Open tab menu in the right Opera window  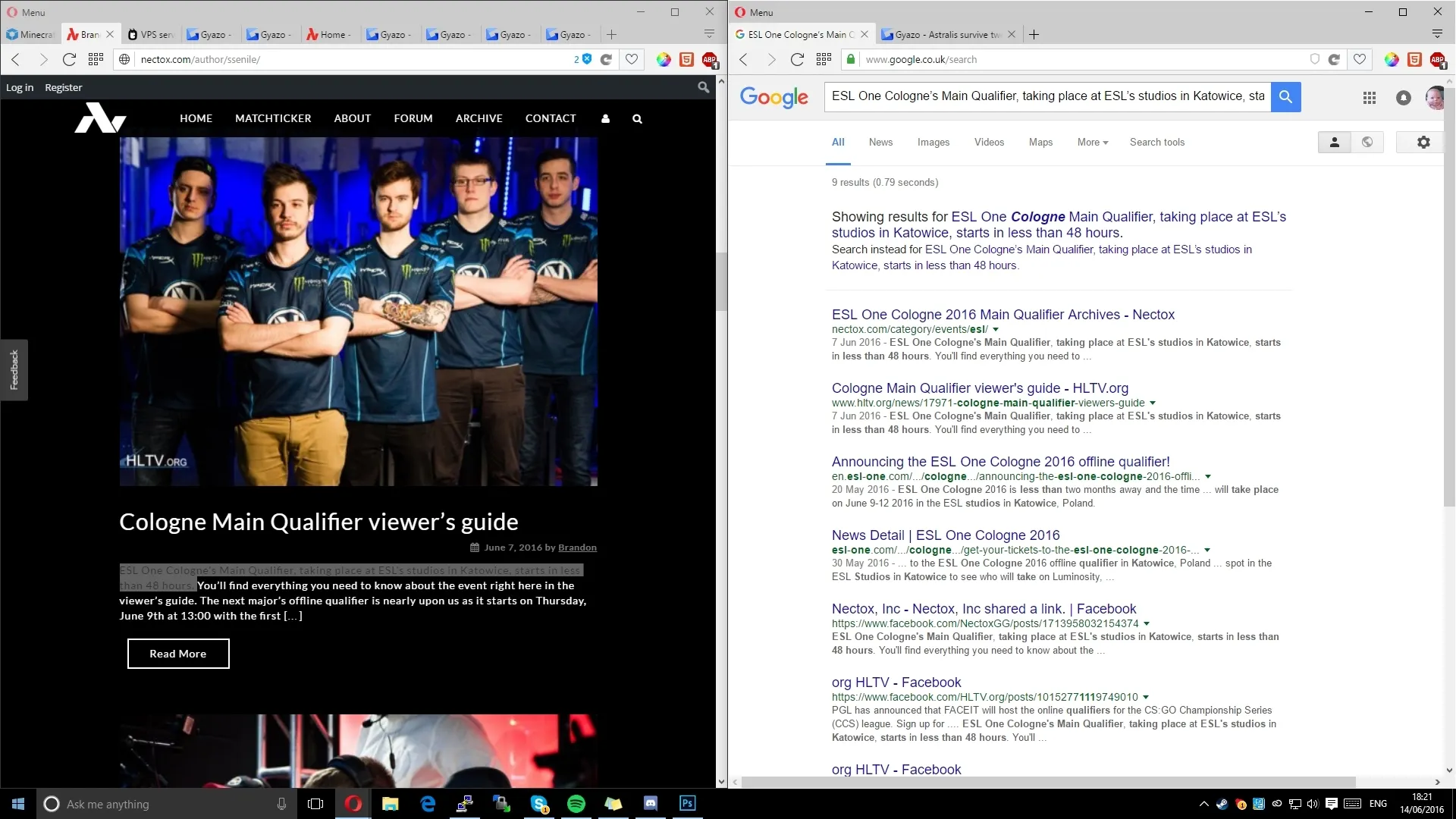point(1437,34)
